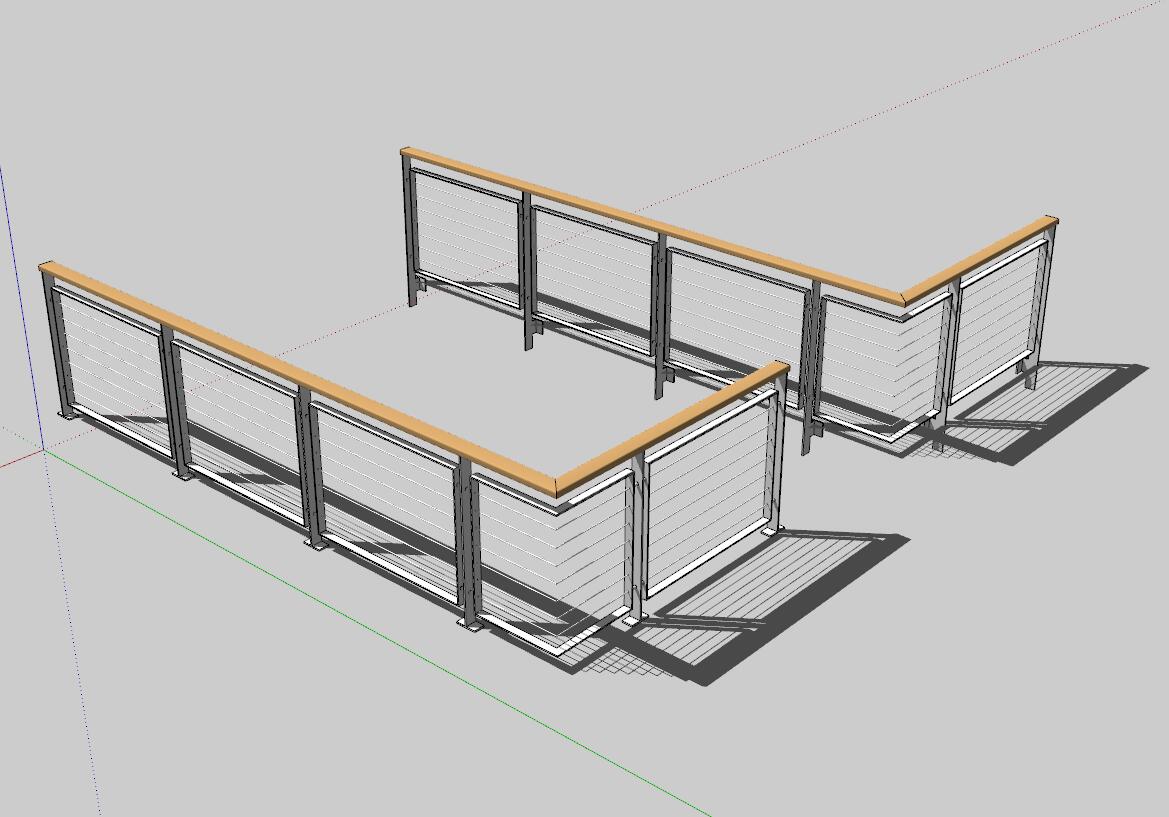The image size is (1169, 817).
Task: Click the solid blue vertical axis line
Action: [x=20, y=306]
